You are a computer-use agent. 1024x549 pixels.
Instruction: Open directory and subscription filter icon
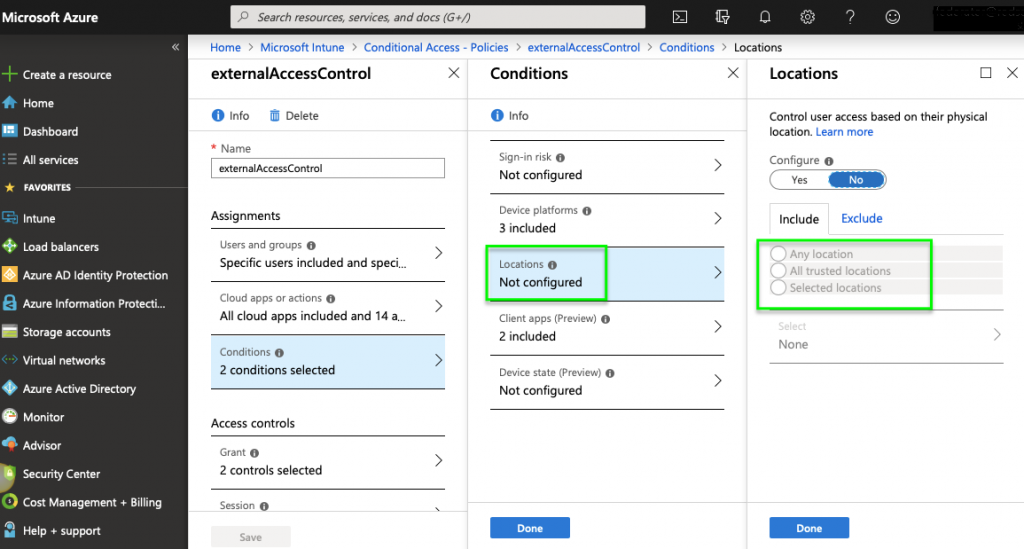coord(722,17)
